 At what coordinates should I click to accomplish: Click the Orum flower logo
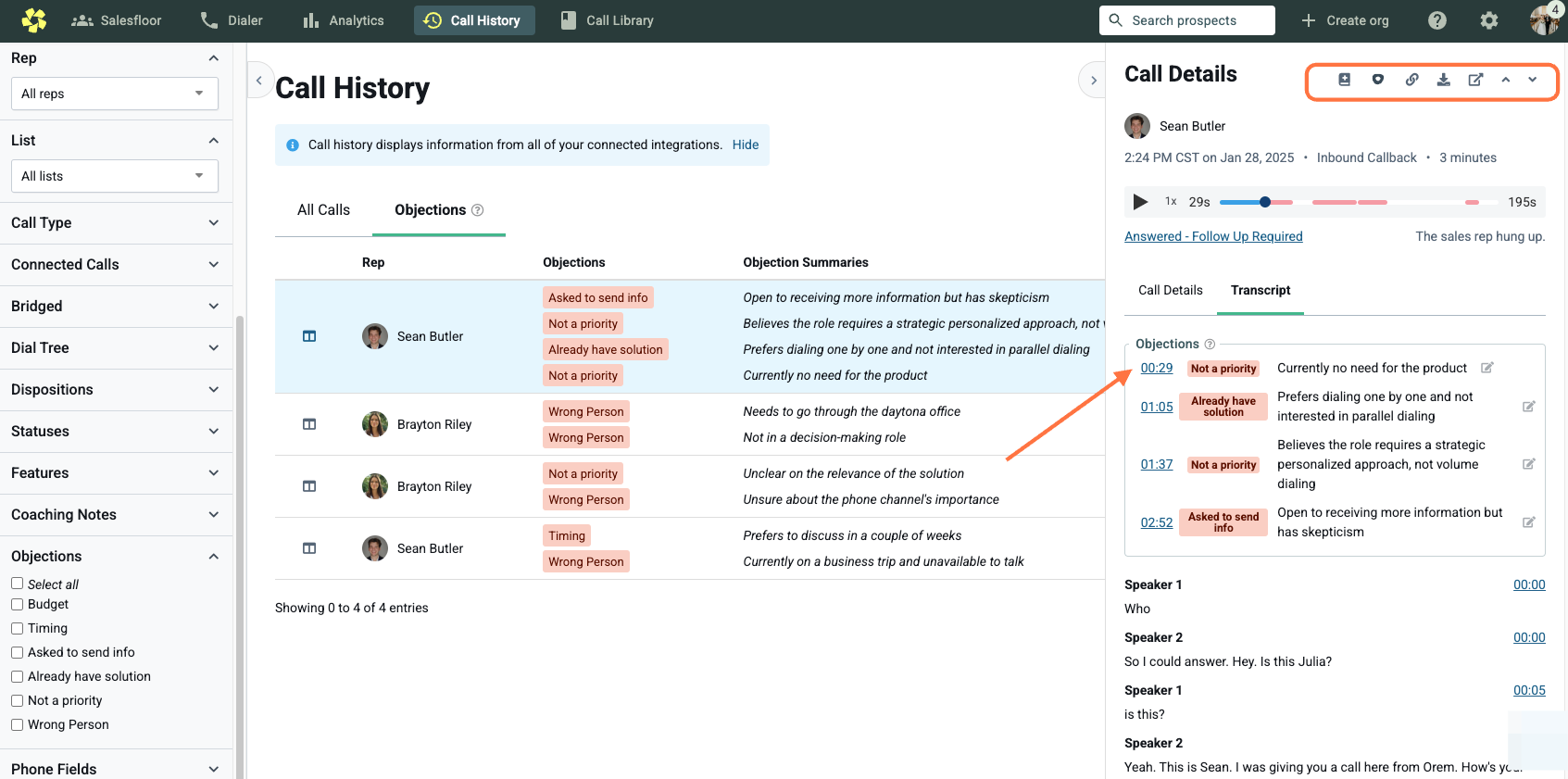point(33,19)
